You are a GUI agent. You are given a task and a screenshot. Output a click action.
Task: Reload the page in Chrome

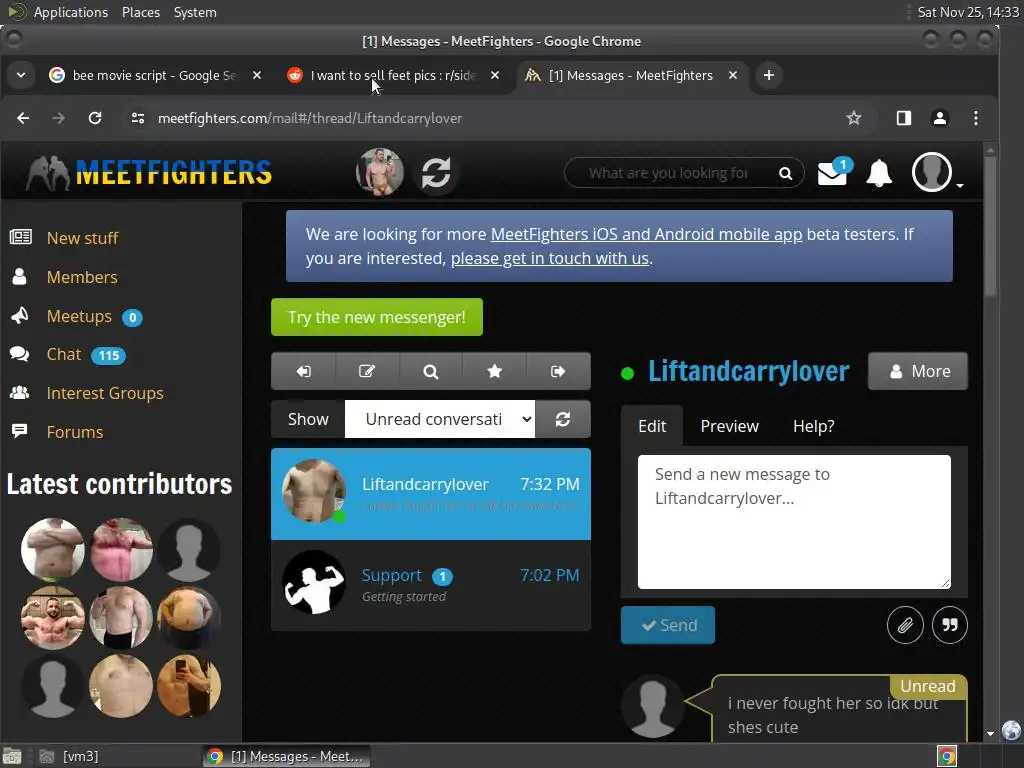[95, 118]
